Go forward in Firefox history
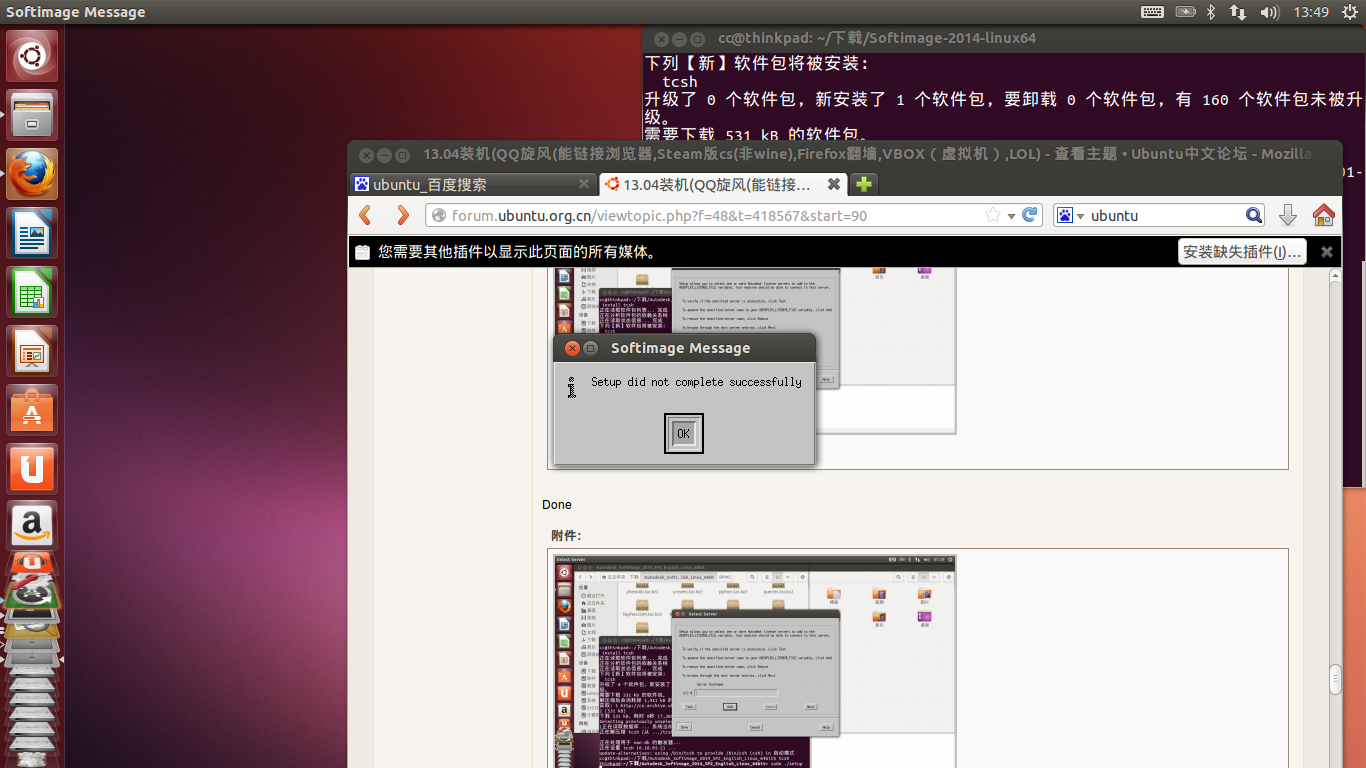Image resolution: width=1366 pixels, height=768 pixels. tap(402, 215)
